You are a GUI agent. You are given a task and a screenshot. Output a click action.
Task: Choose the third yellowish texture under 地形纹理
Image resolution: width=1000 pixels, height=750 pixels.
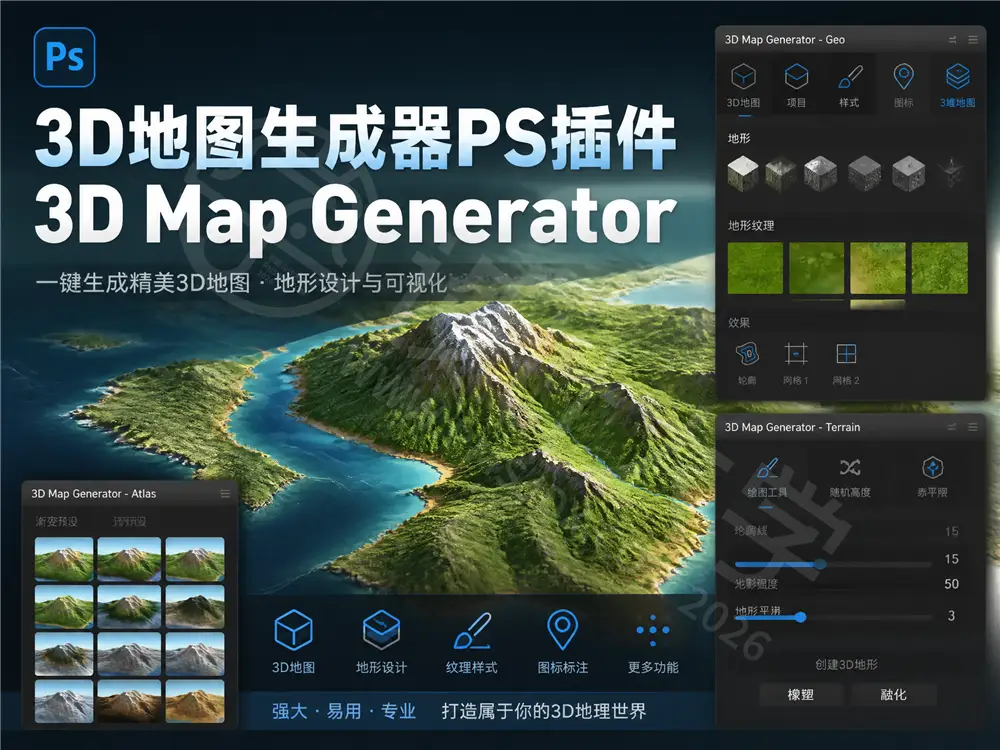(878, 268)
